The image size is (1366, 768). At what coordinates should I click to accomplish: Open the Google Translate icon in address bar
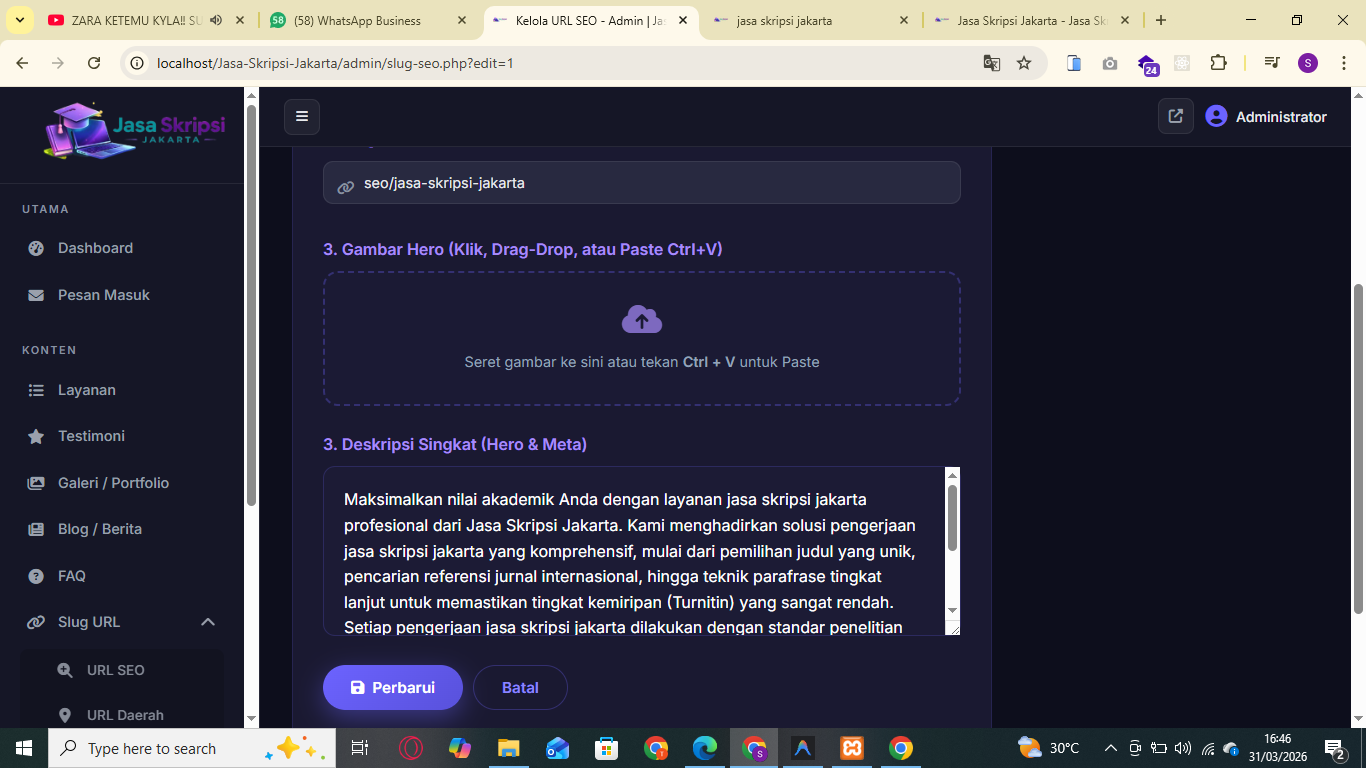[x=991, y=62]
